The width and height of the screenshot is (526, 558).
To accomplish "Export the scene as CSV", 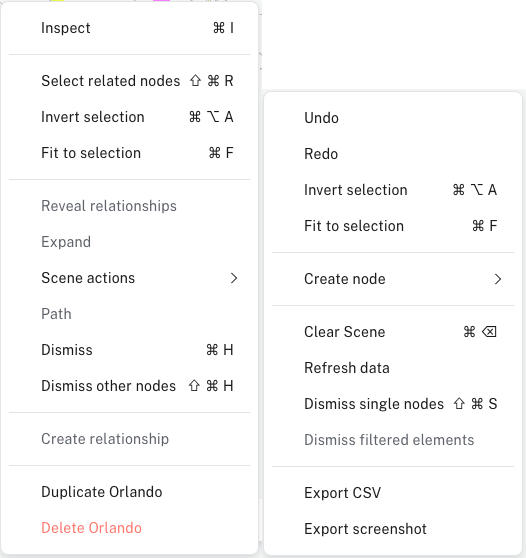I will (393, 493).
